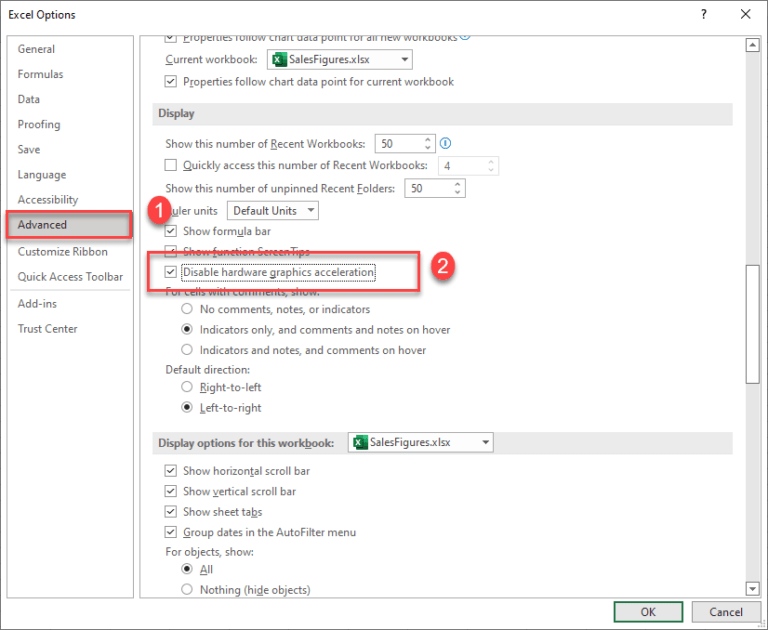Screen dimensions: 768x630
Task: Toggle Show vertical scroll bar
Action: (170, 491)
